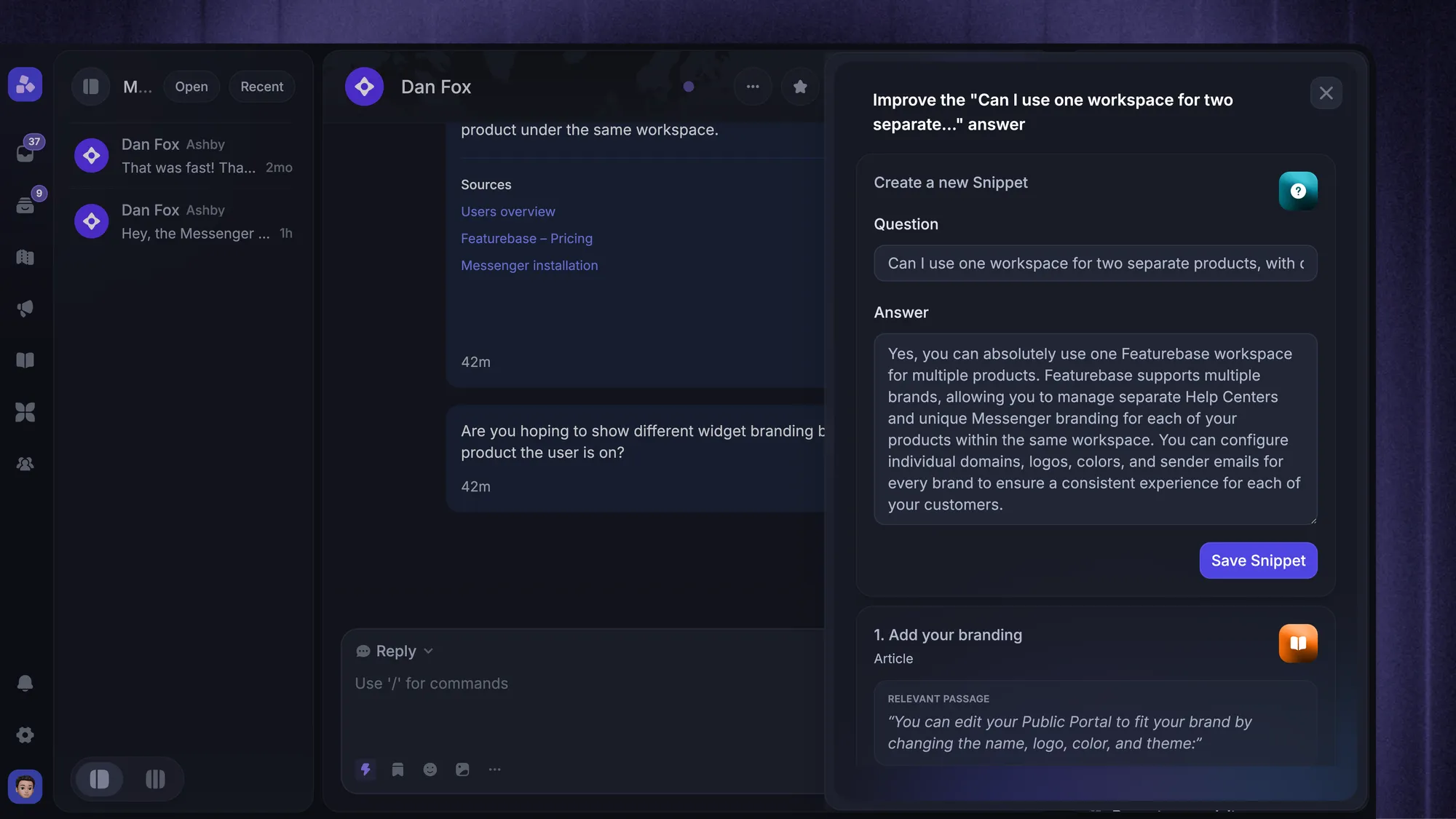
Task: Open notifications bell icon
Action: click(x=25, y=683)
